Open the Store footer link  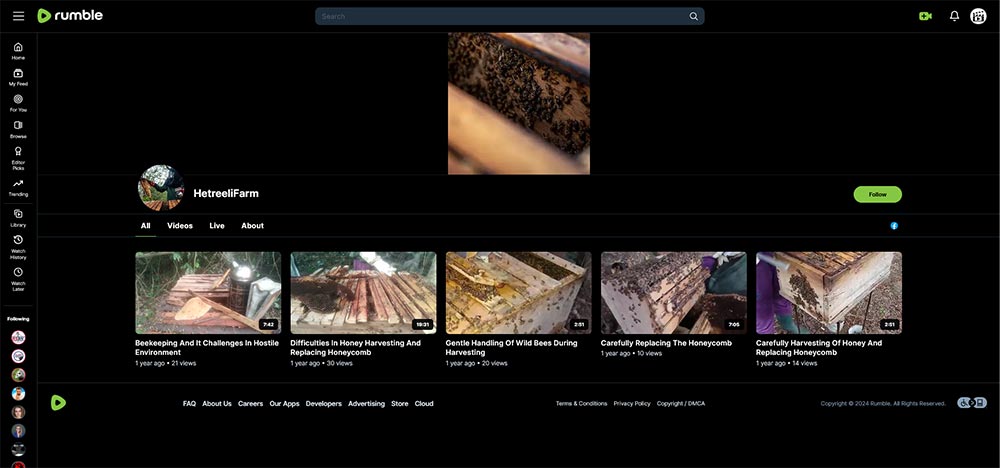pyautogui.click(x=400, y=404)
